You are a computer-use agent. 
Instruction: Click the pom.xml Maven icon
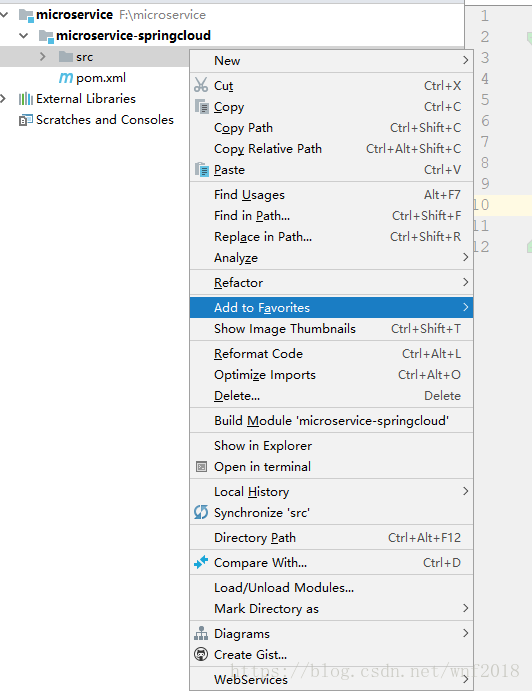(x=66, y=78)
